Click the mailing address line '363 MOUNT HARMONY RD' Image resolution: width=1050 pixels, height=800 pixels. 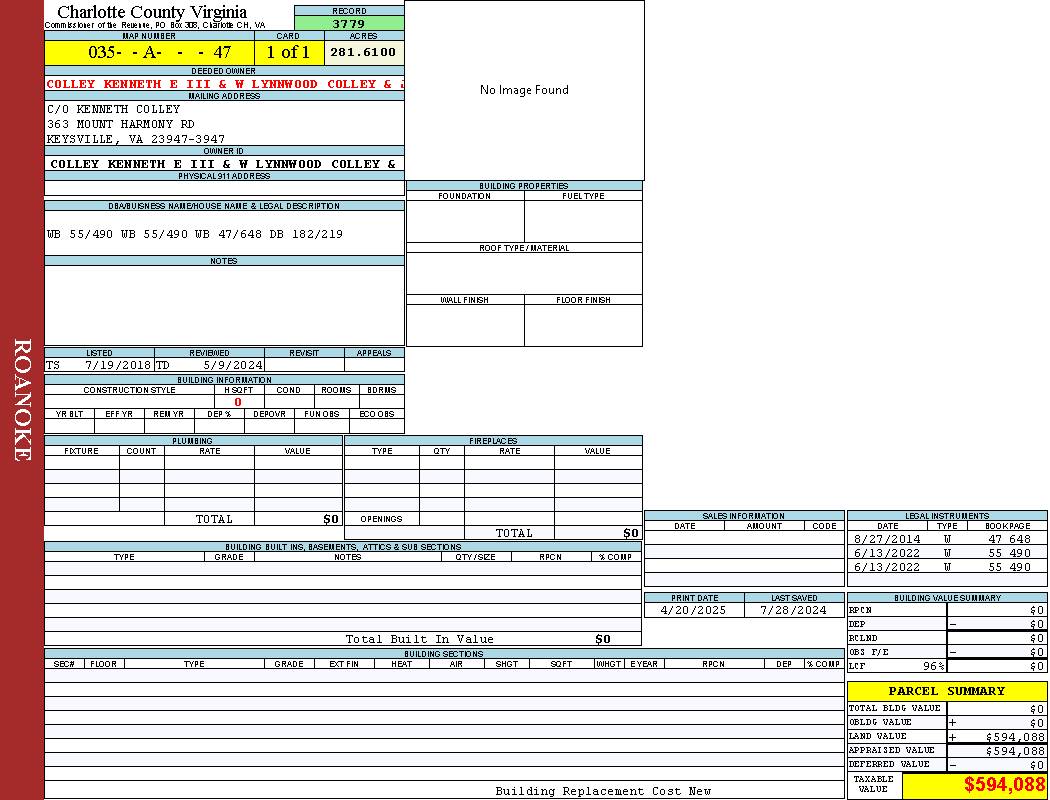pyautogui.click(x=121, y=124)
